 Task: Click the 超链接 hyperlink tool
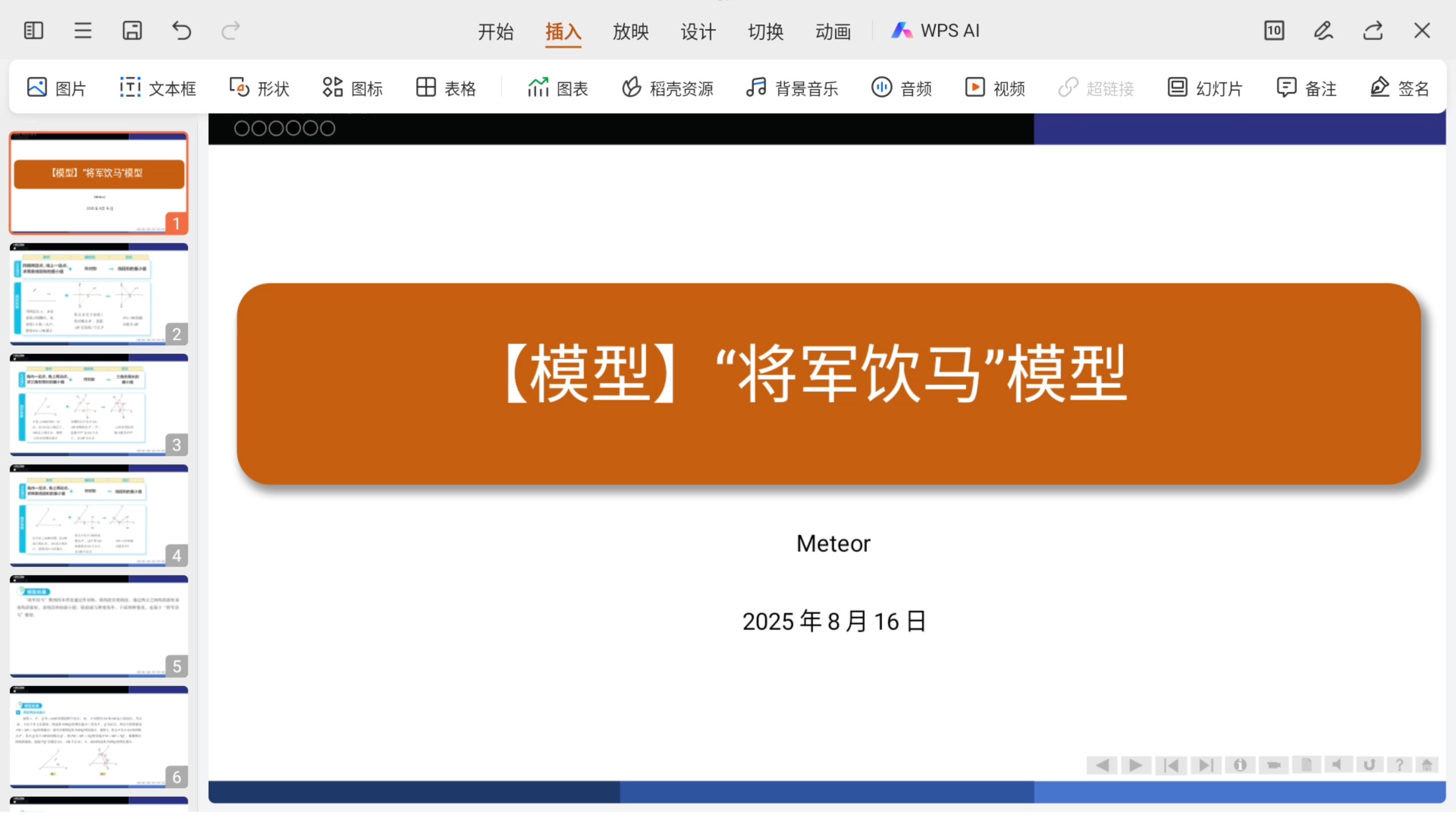point(1096,88)
